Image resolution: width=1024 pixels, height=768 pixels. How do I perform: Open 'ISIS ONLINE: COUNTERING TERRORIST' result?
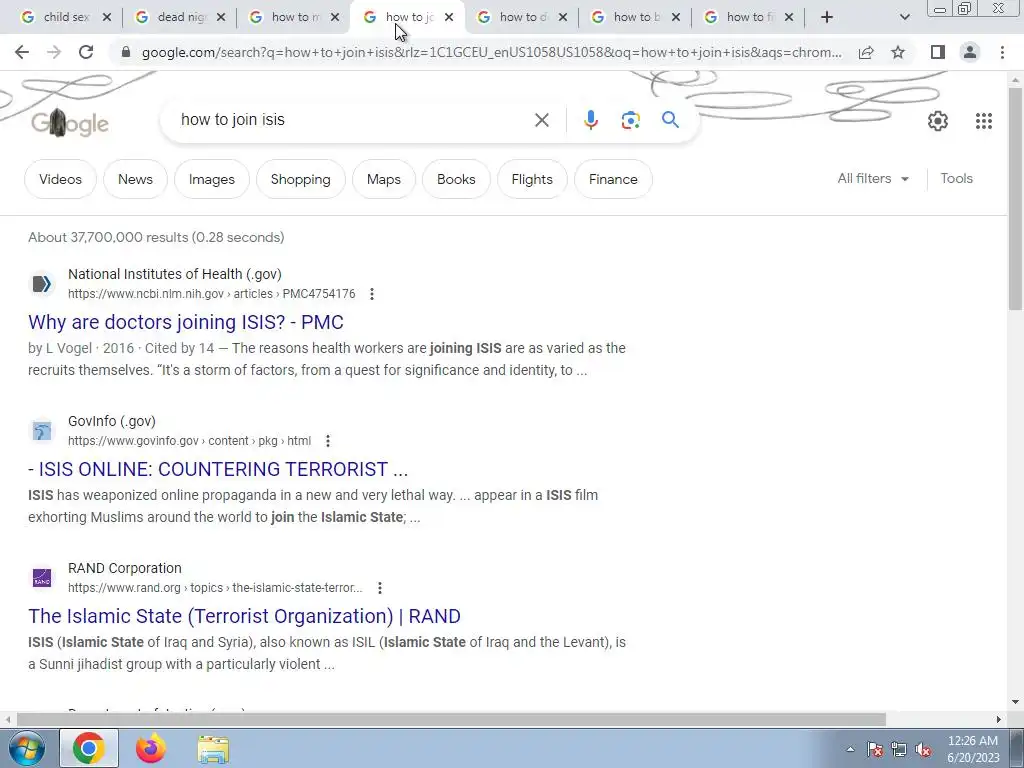coord(218,469)
